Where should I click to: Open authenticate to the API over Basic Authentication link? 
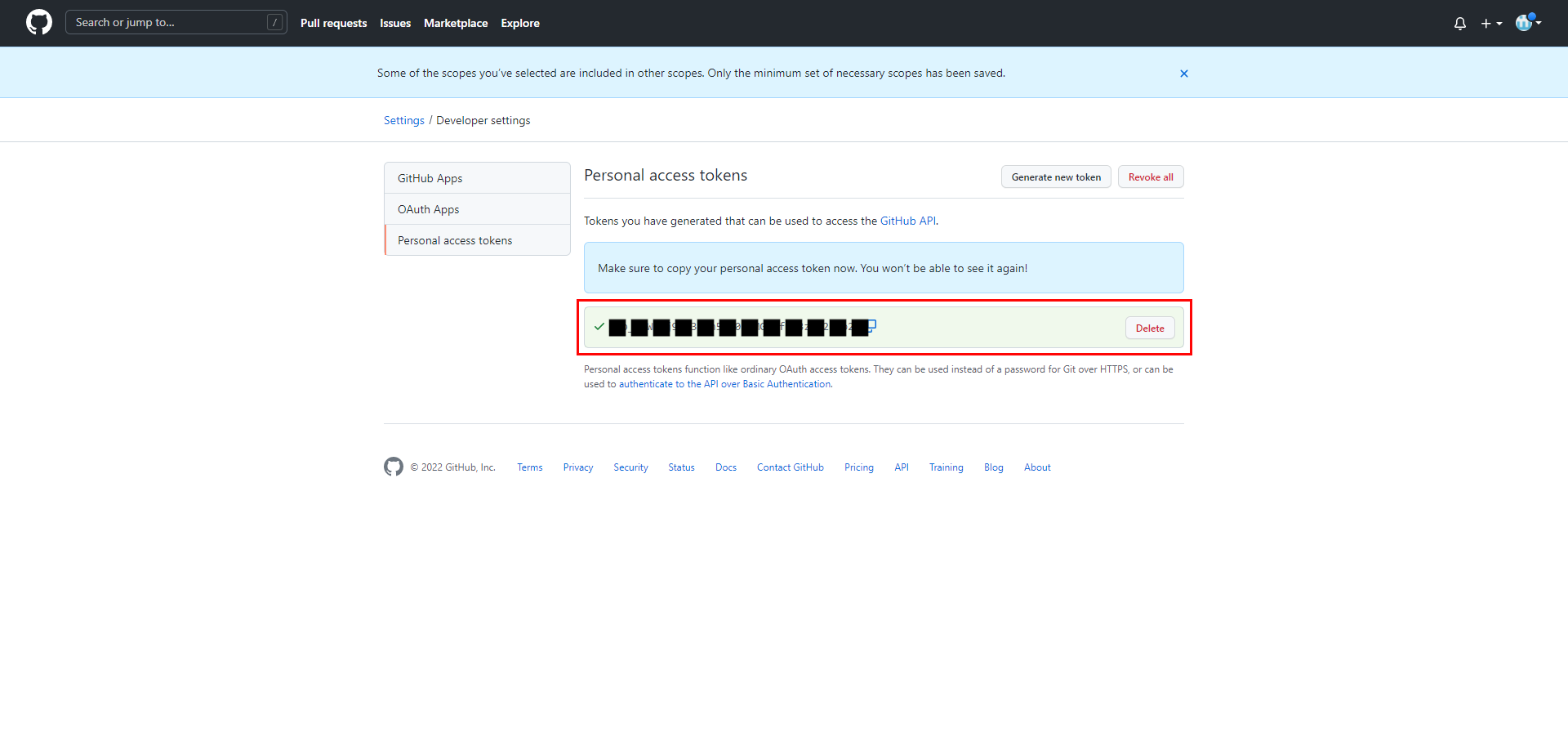725,384
